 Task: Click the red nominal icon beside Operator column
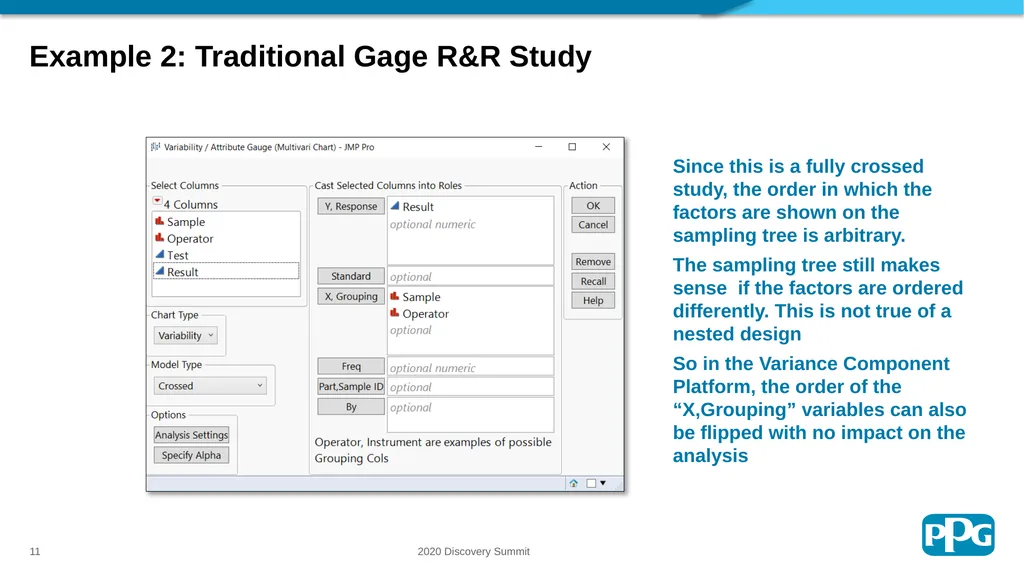[x=159, y=238]
